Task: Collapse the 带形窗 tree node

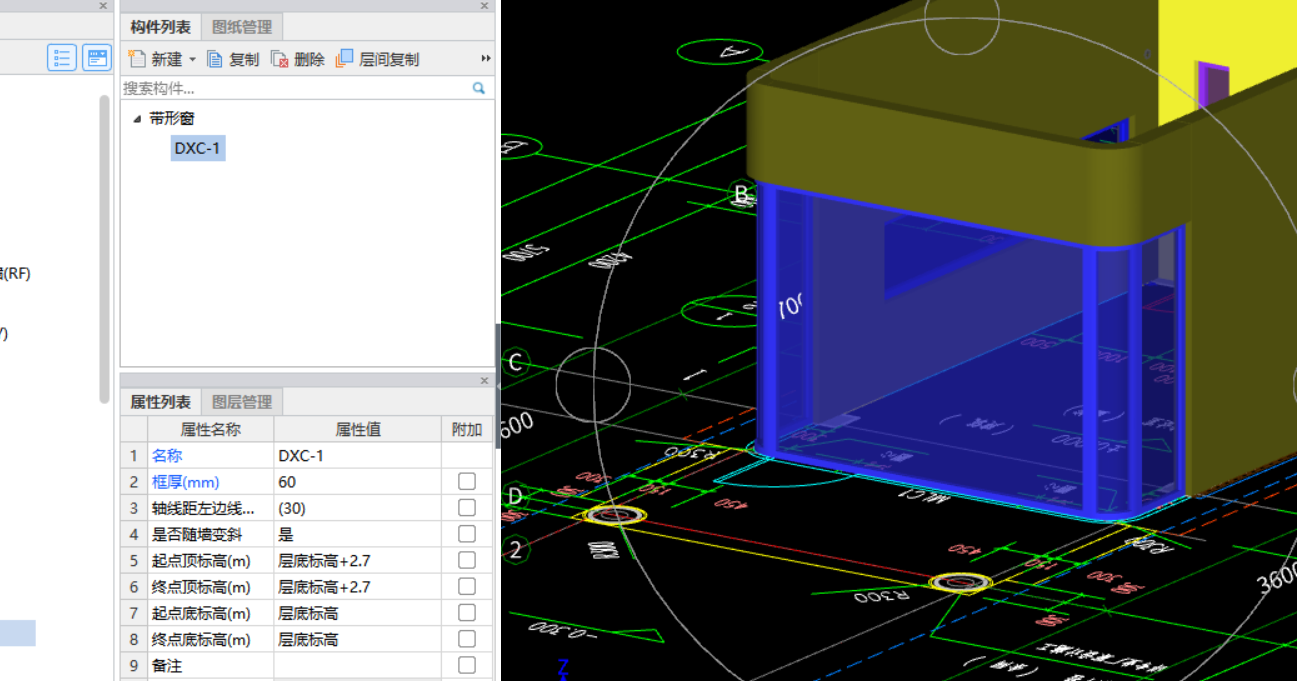Action: click(137, 119)
